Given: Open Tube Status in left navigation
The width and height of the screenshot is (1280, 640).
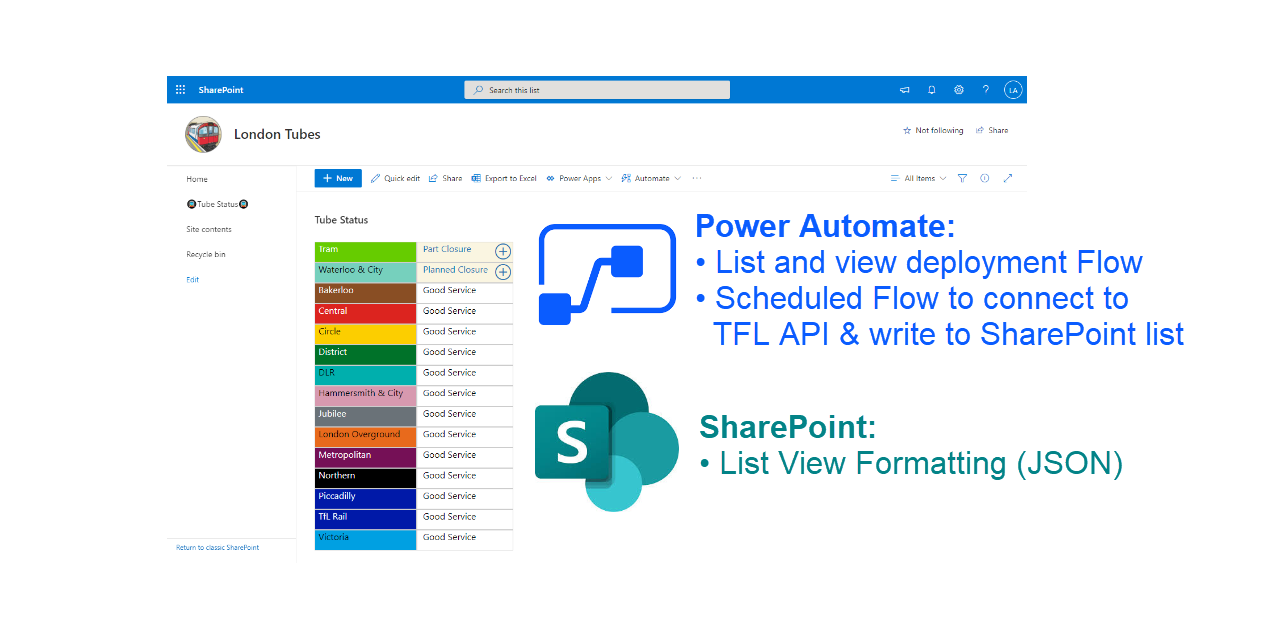Looking at the screenshot, I should coord(217,204).
